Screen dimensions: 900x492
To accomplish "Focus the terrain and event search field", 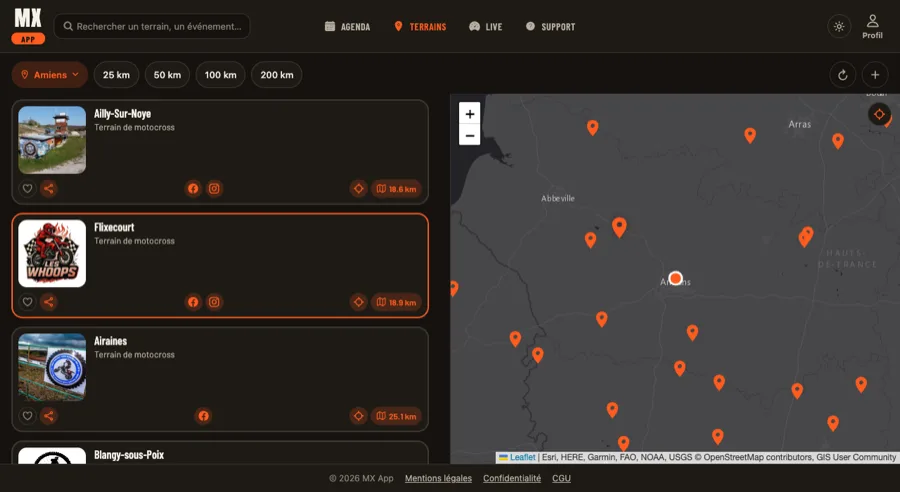I will click(152, 26).
